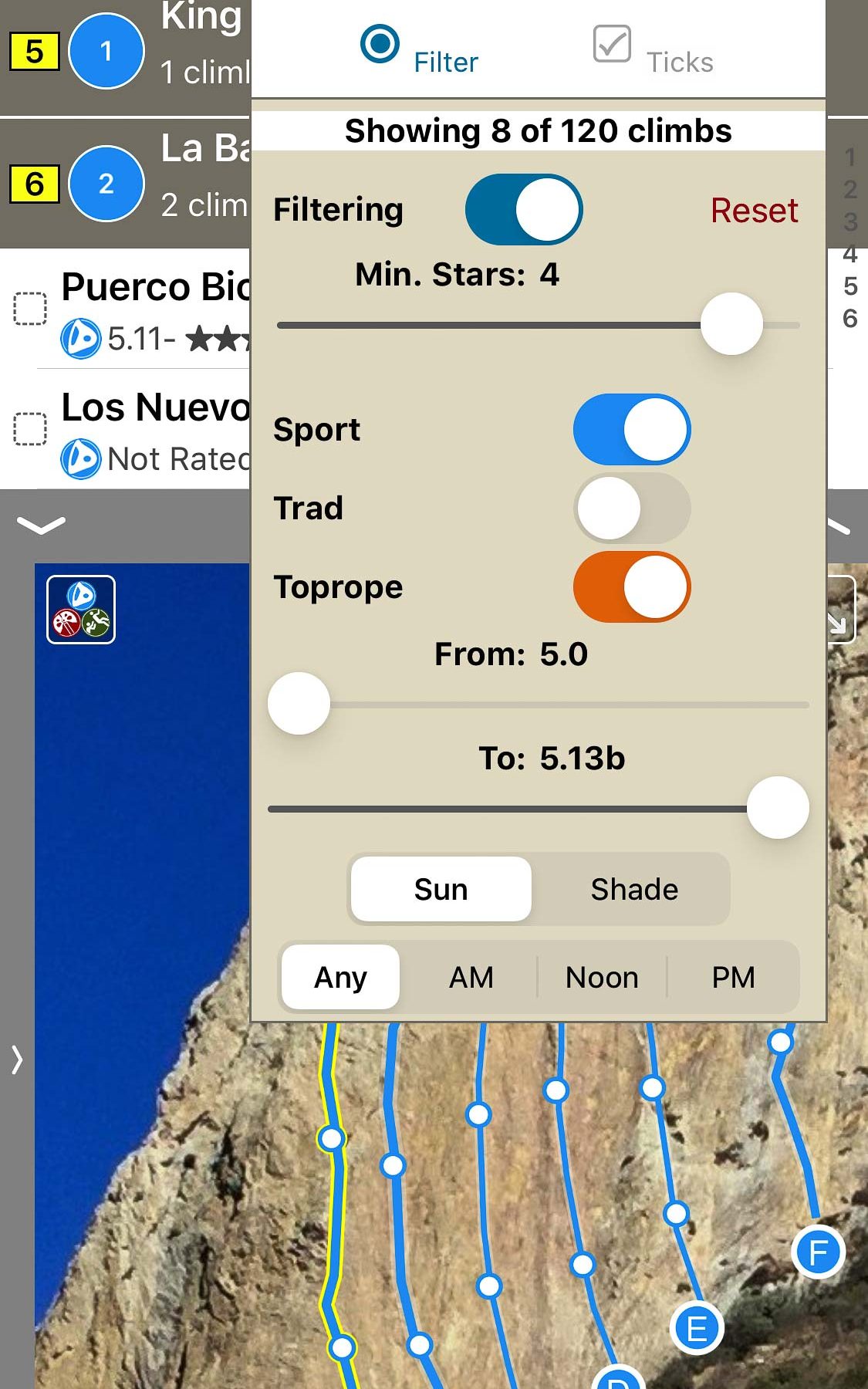The width and height of the screenshot is (868, 1389).
Task: Tap the blue circle marker numbered 2
Action: coord(106,184)
